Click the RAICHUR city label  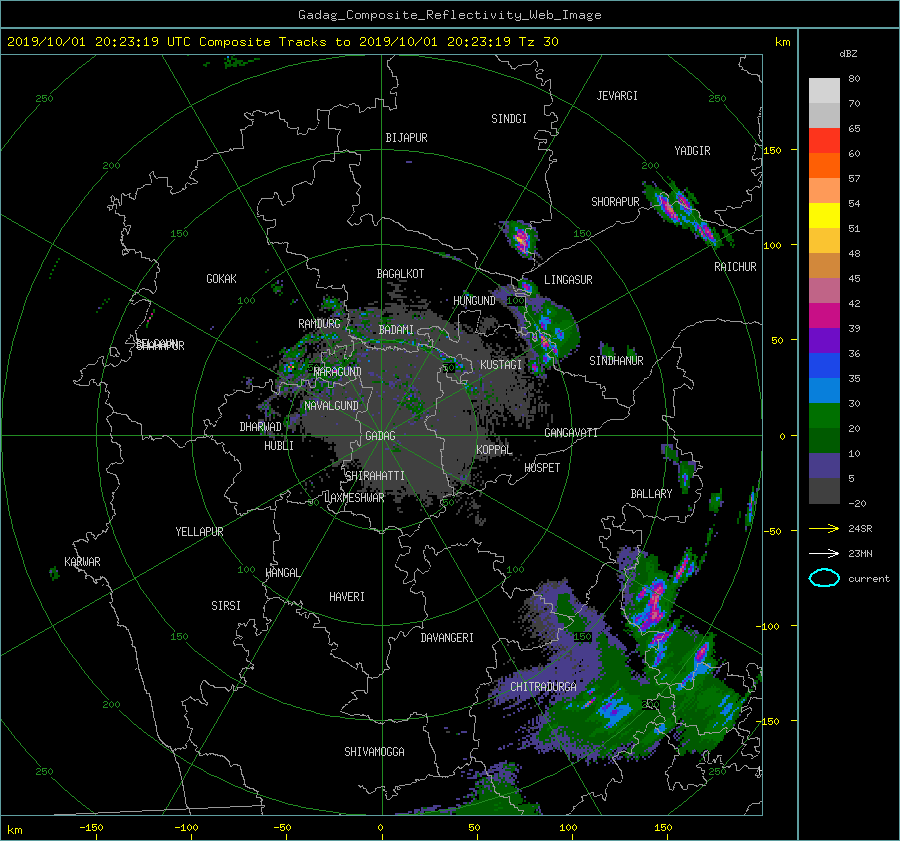[x=735, y=267]
